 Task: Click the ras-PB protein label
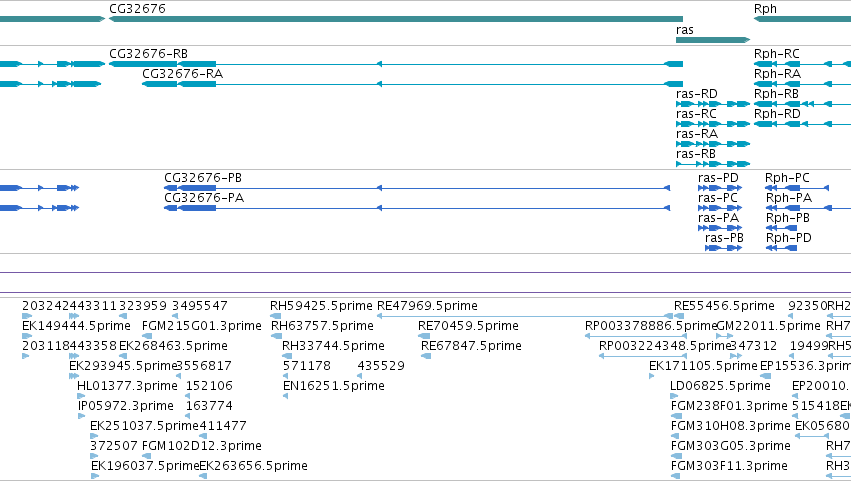[x=724, y=238]
